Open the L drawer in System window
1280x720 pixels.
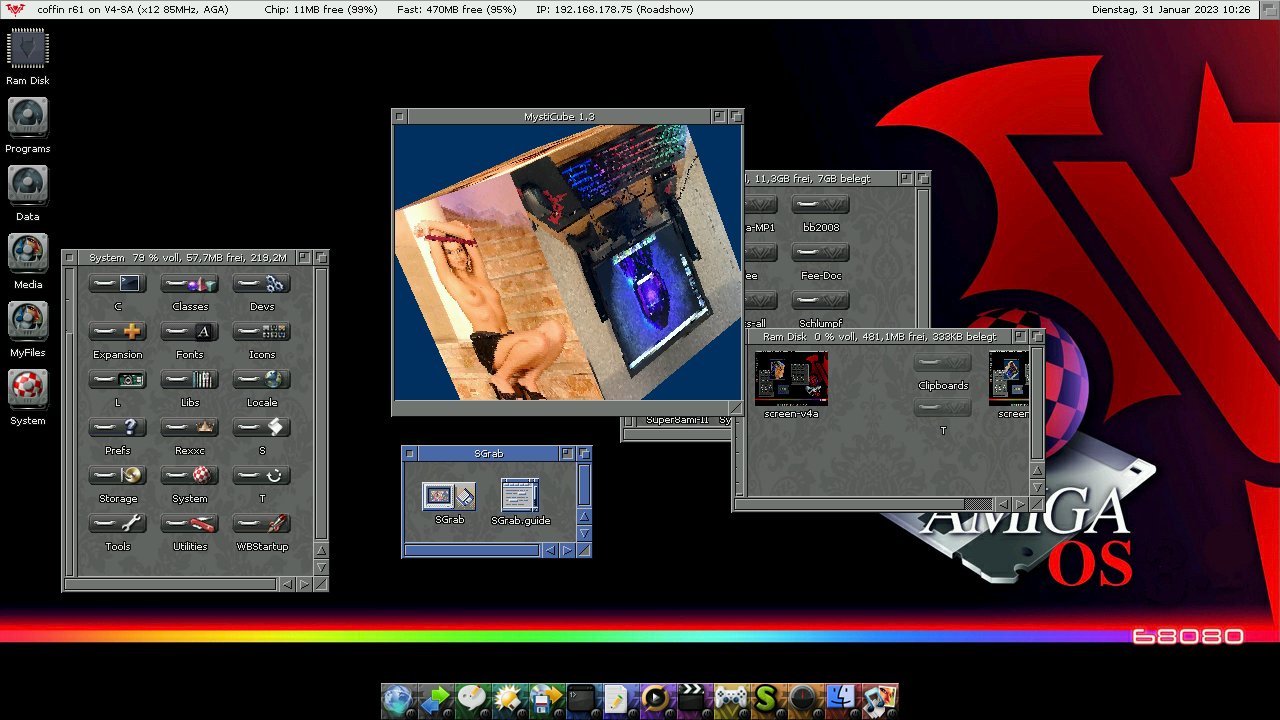tap(118, 380)
